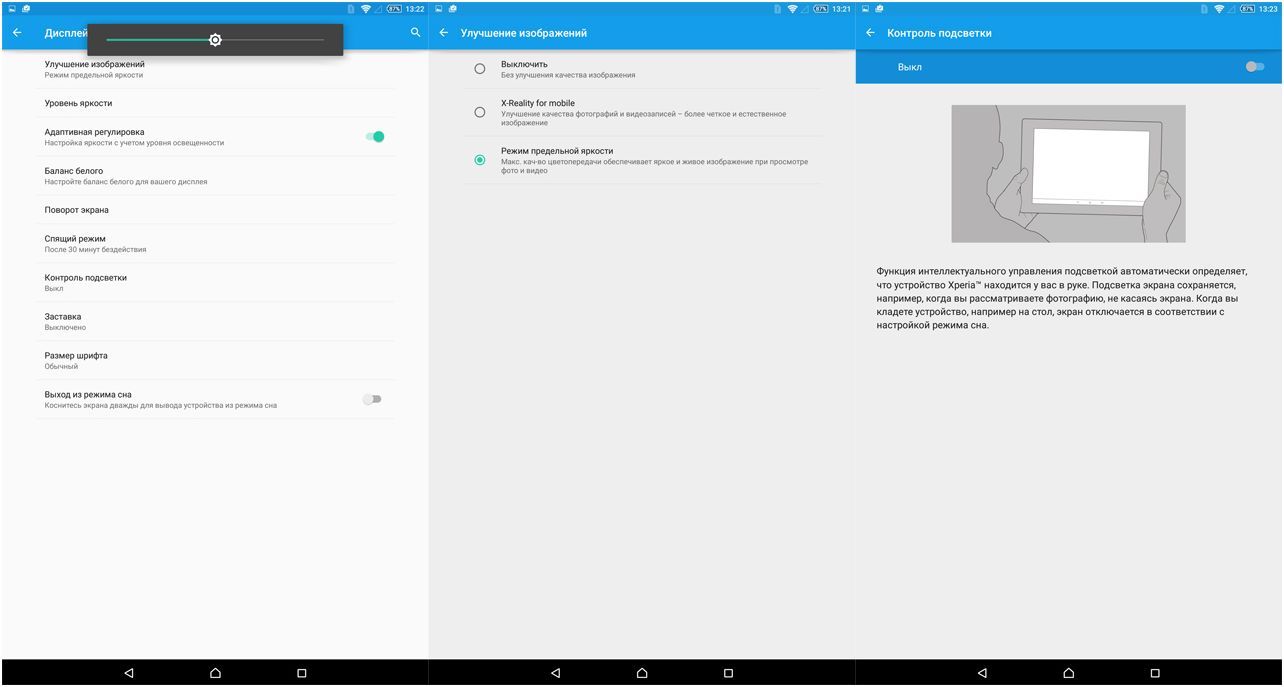
Task: Disable the Адаптивная регулировка toggle
Action: pyautogui.click(x=377, y=135)
